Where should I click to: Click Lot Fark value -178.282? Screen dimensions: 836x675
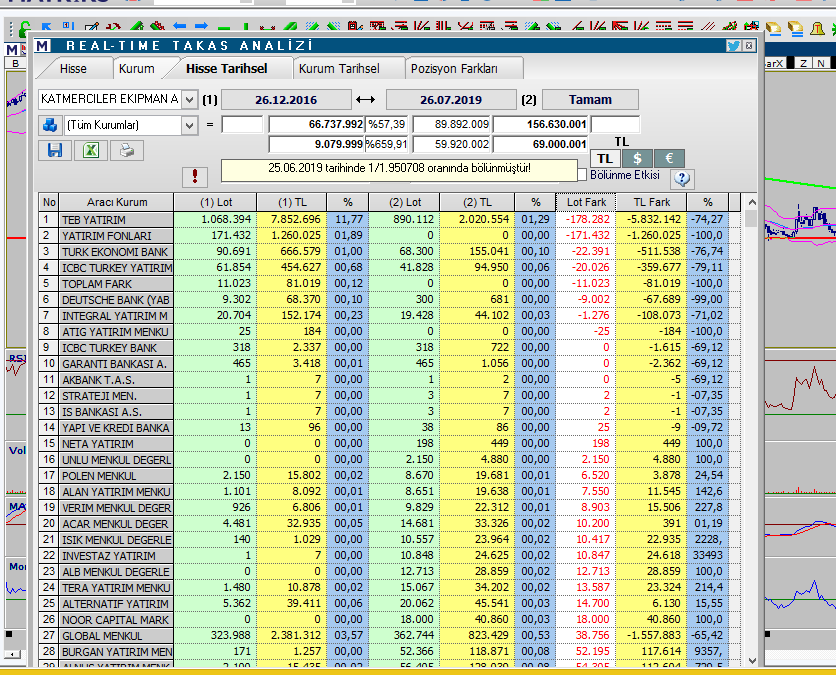(x=588, y=220)
